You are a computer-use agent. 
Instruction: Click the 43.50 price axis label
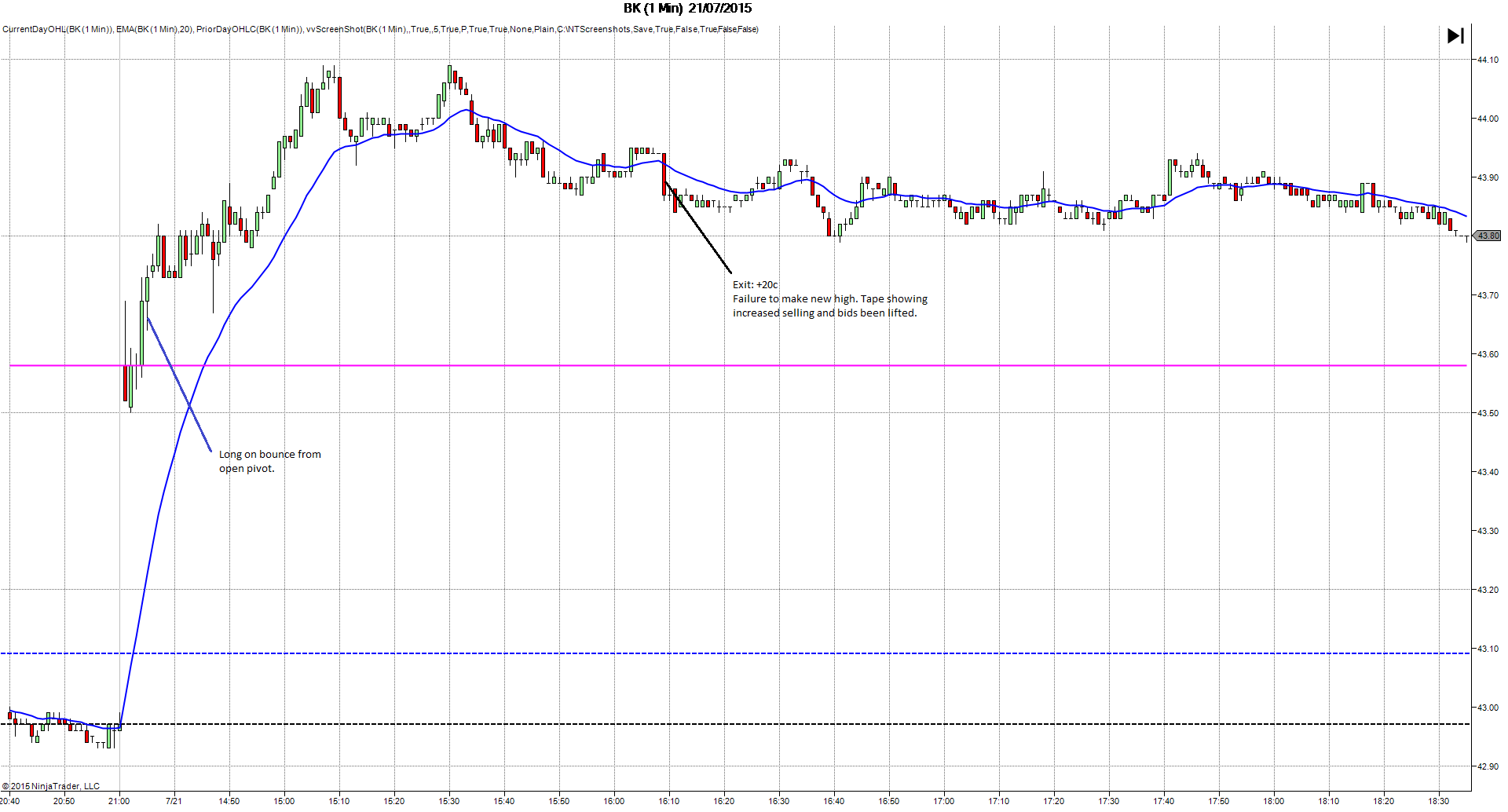[x=1487, y=413]
